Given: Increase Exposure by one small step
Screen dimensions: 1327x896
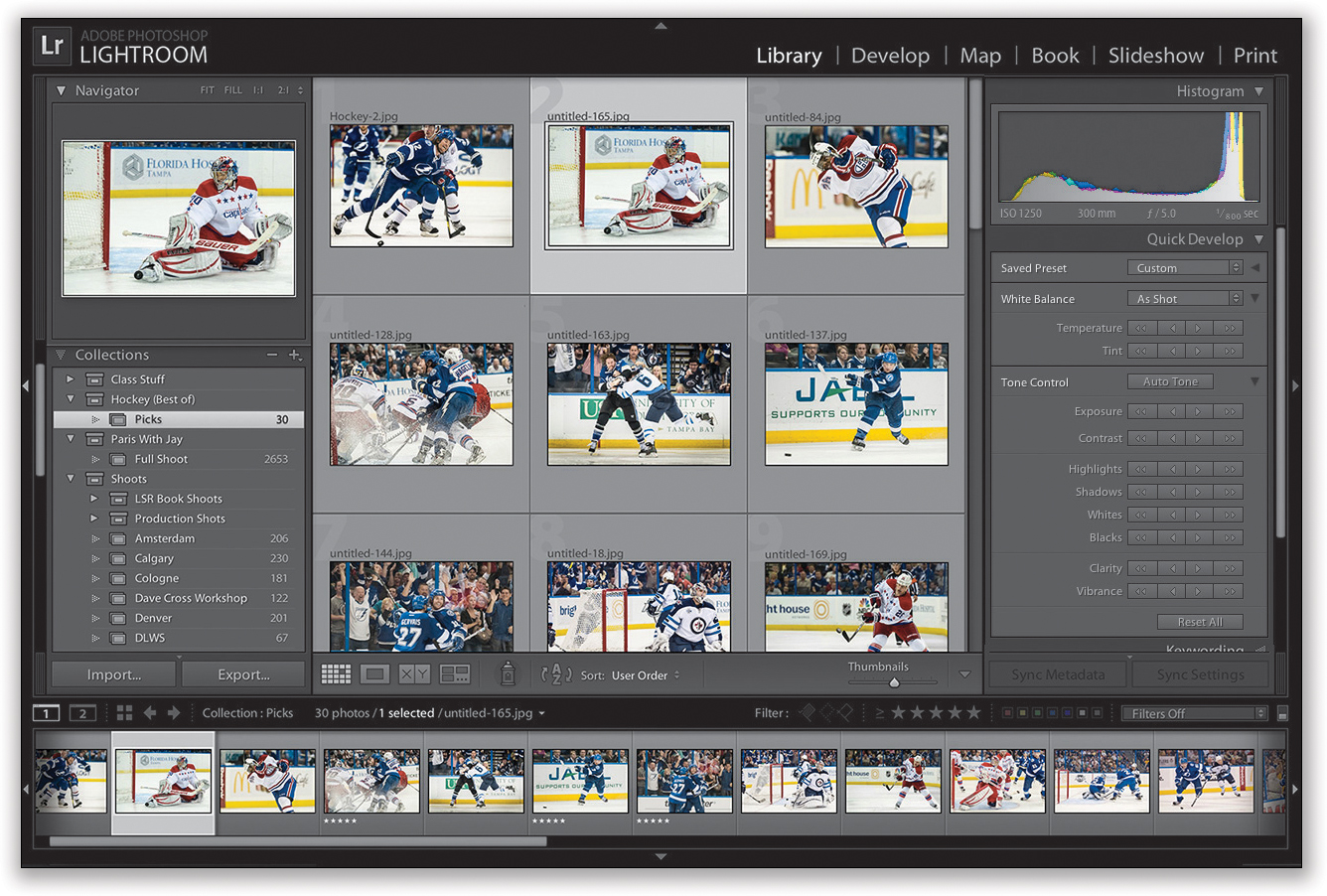Looking at the screenshot, I should pos(1199,411).
